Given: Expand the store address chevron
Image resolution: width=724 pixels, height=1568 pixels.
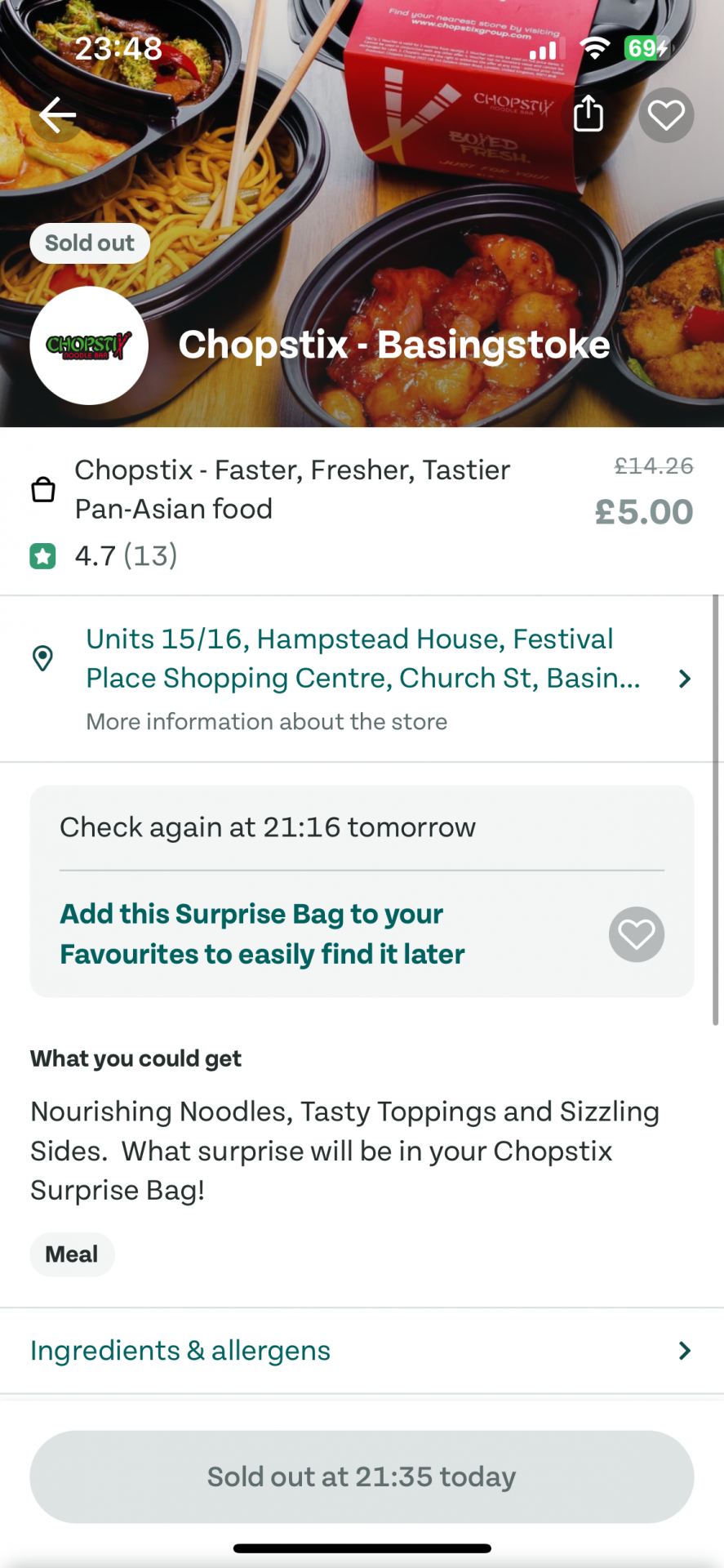Looking at the screenshot, I should [684, 679].
